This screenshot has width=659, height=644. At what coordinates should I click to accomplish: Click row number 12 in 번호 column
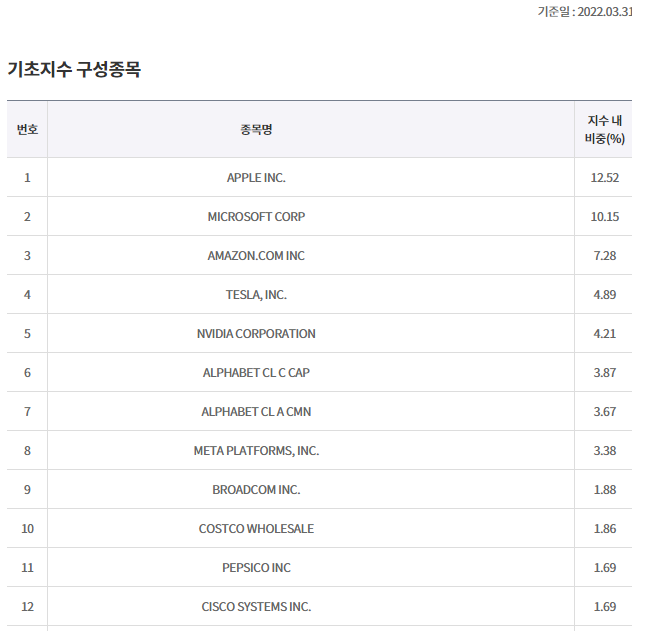pos(27,607)
